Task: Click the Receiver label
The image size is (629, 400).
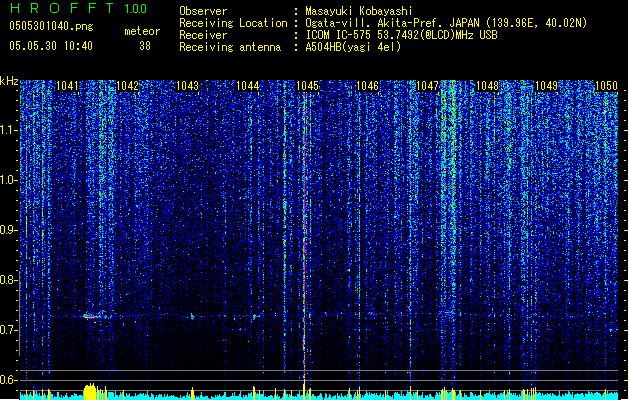Action: pyautogui.click(x=203, y=35)
